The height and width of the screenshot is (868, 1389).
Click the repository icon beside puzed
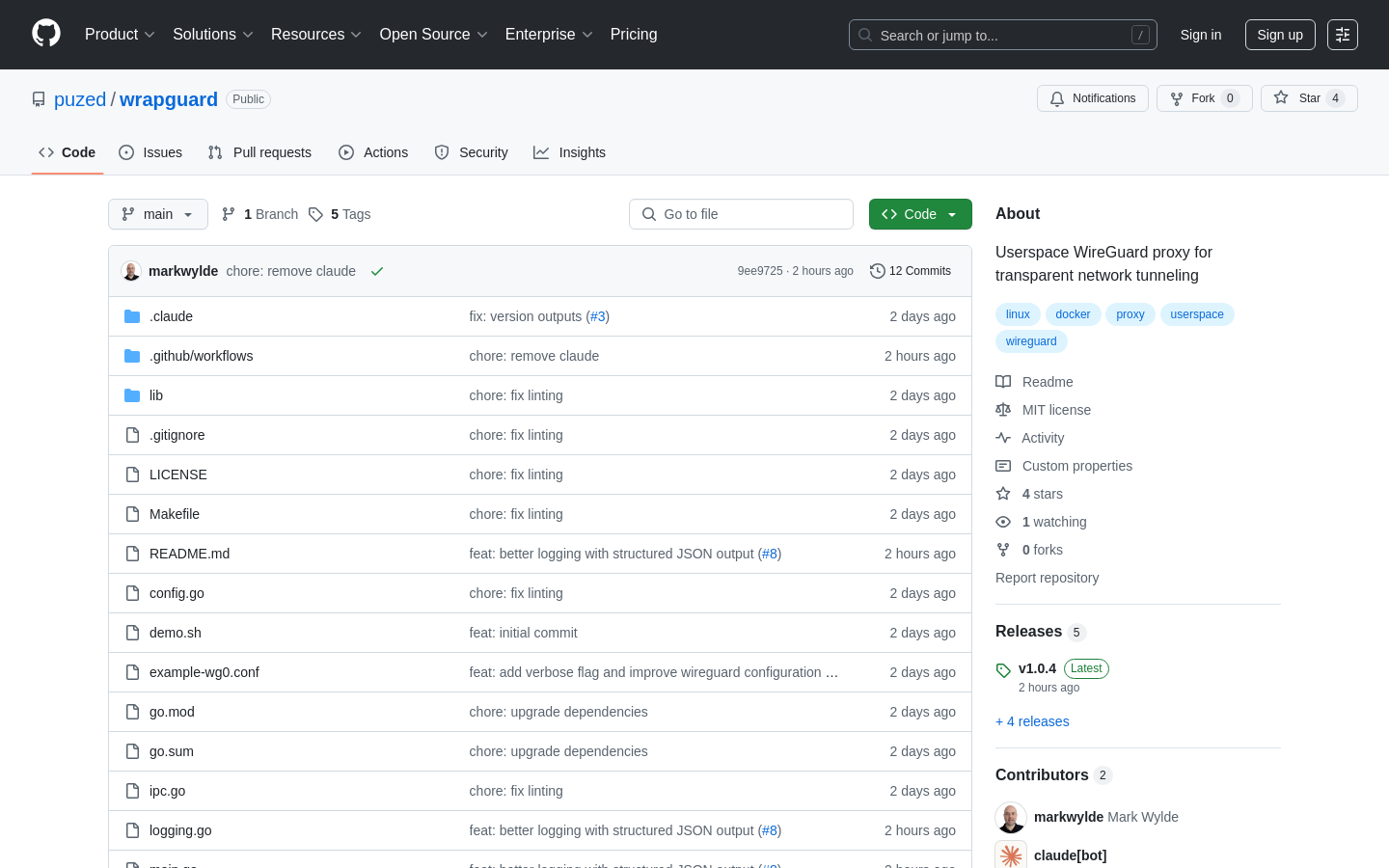point(39,99)
